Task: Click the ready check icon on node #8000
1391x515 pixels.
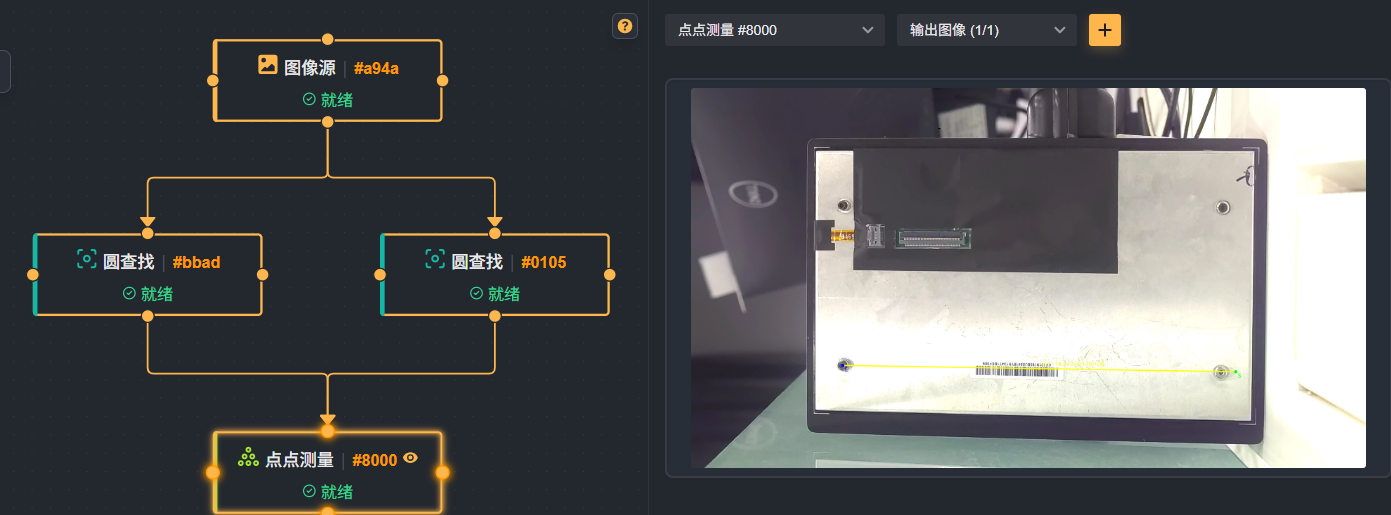Action: tap(309, 491)
